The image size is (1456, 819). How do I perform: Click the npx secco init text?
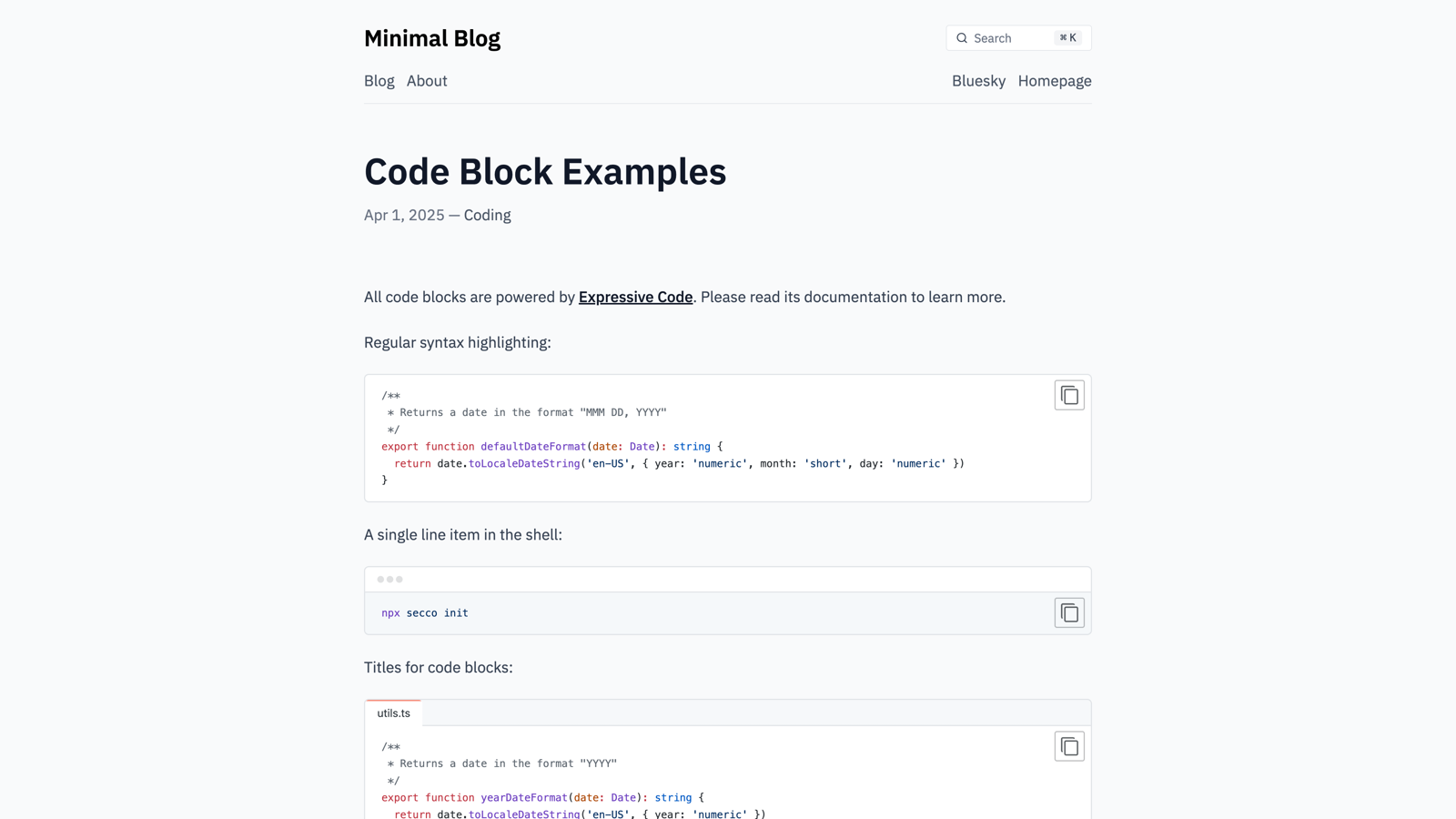coord(425,613)
